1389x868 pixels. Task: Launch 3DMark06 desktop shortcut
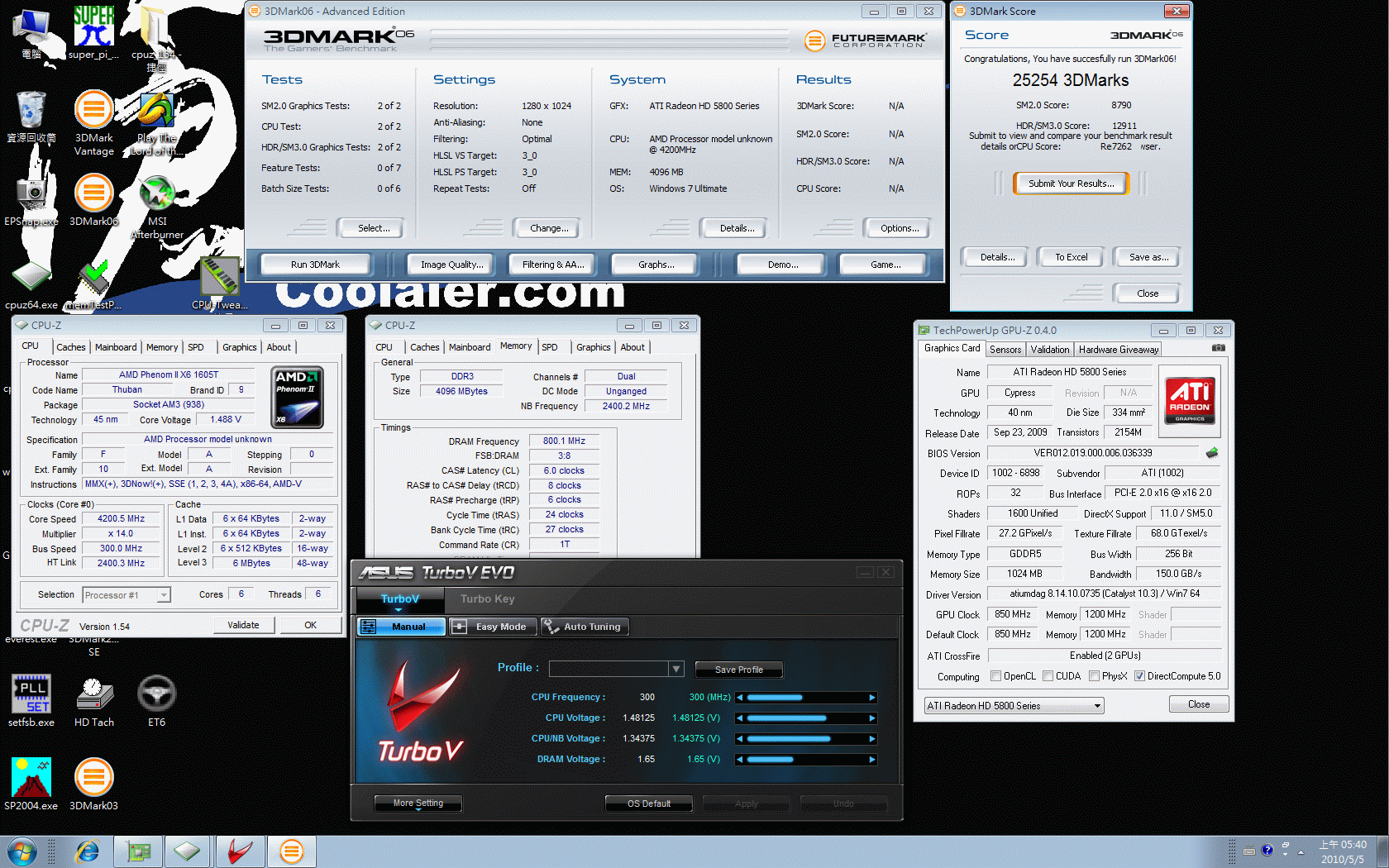click(93, 200)
